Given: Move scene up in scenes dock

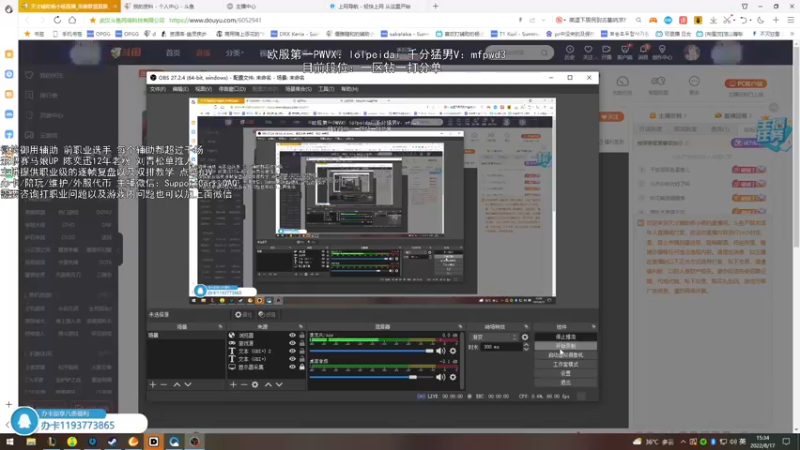Looking at the screenshot, I should pyautogui.click(x=177, y=385).
